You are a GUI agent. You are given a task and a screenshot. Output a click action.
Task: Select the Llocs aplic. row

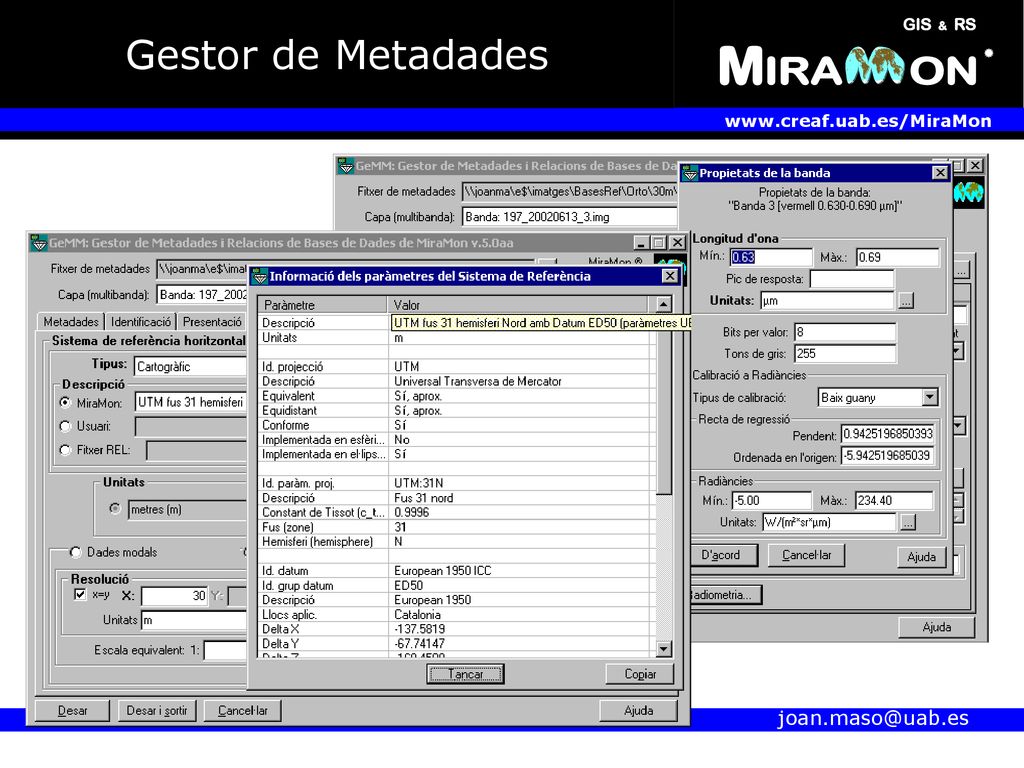click(456, 615)
